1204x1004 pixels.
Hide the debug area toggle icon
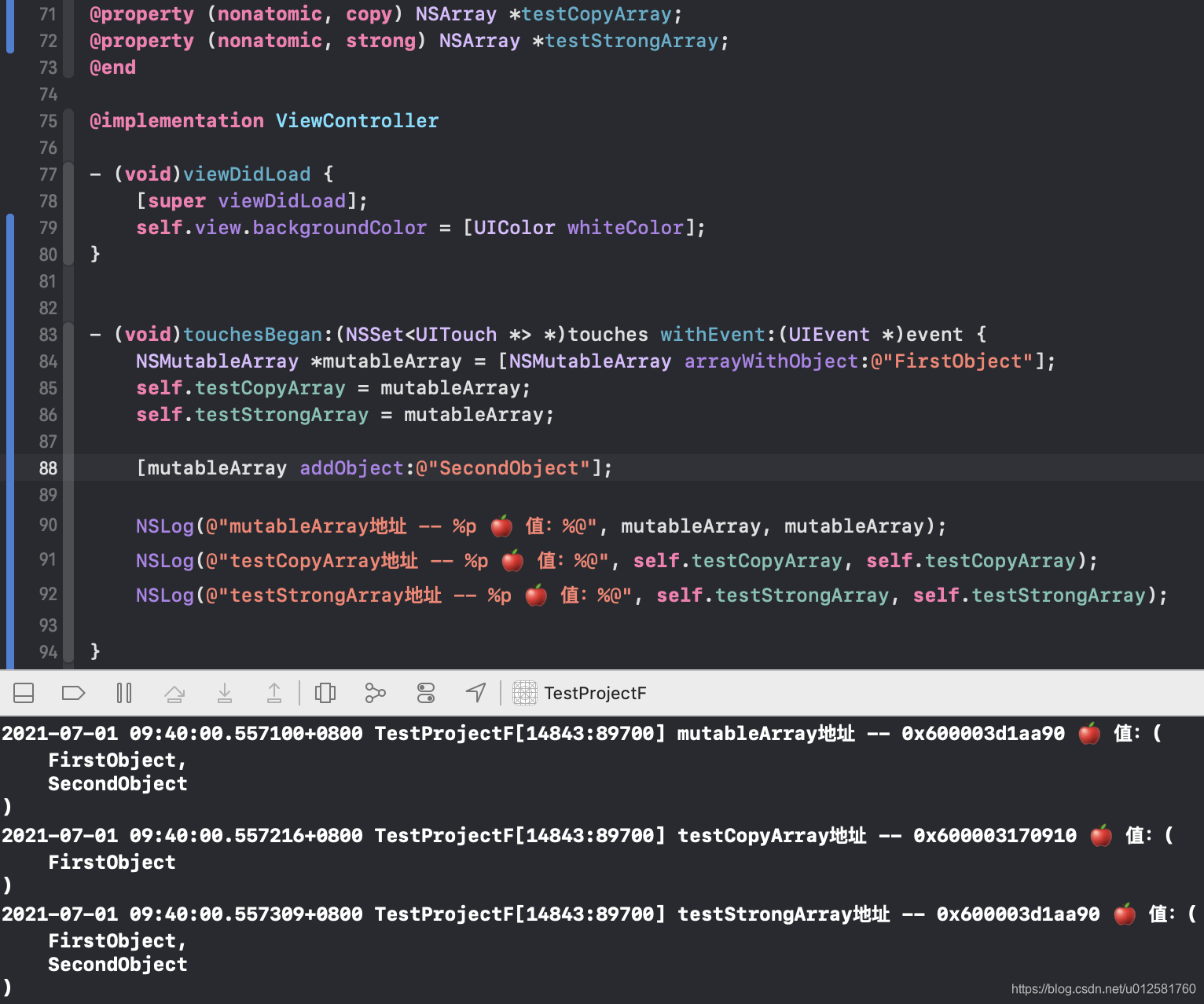pyautogui.click(x=24, y=693)
